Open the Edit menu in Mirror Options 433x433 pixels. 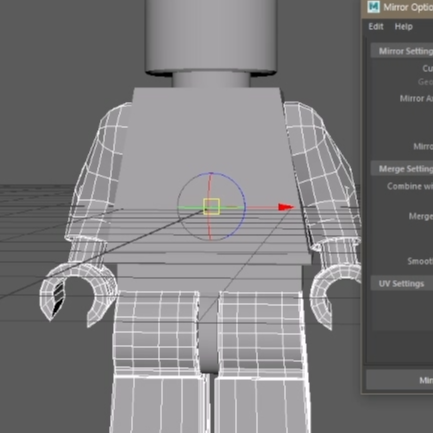pyautogui.click(x=376, y=27)
